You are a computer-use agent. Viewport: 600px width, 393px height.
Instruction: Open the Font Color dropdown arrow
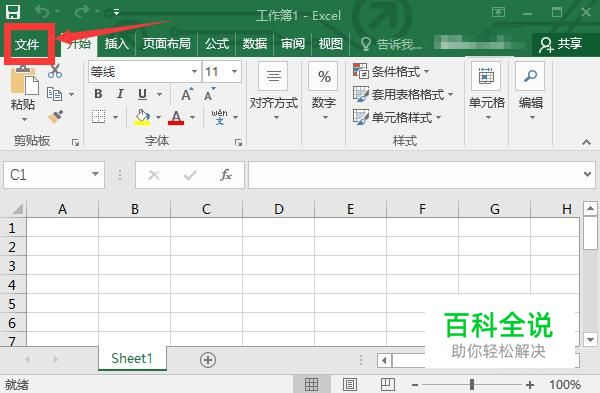192,117
